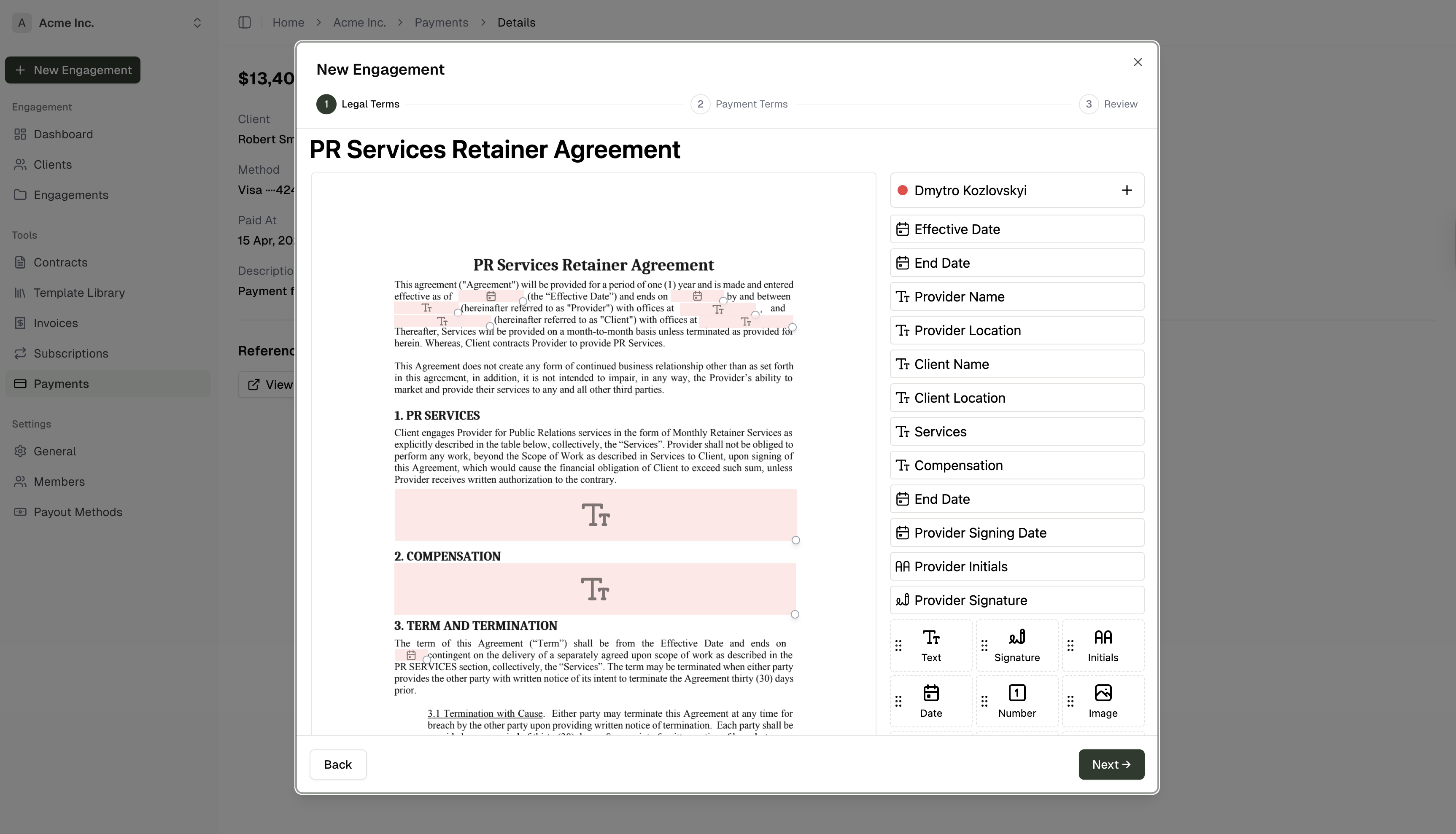
Task: Click the Signature field tool icon
Action: coord(1017,638)
